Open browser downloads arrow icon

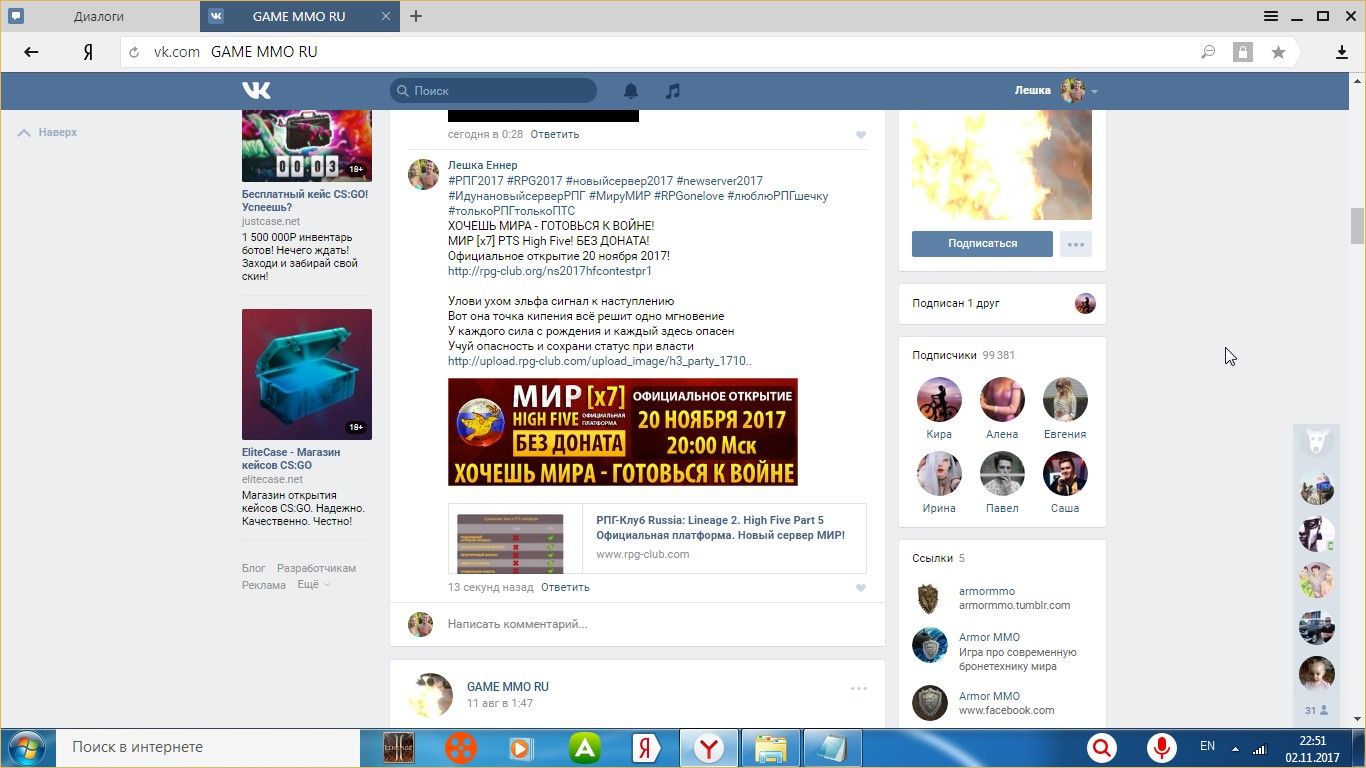point(1342,52)
